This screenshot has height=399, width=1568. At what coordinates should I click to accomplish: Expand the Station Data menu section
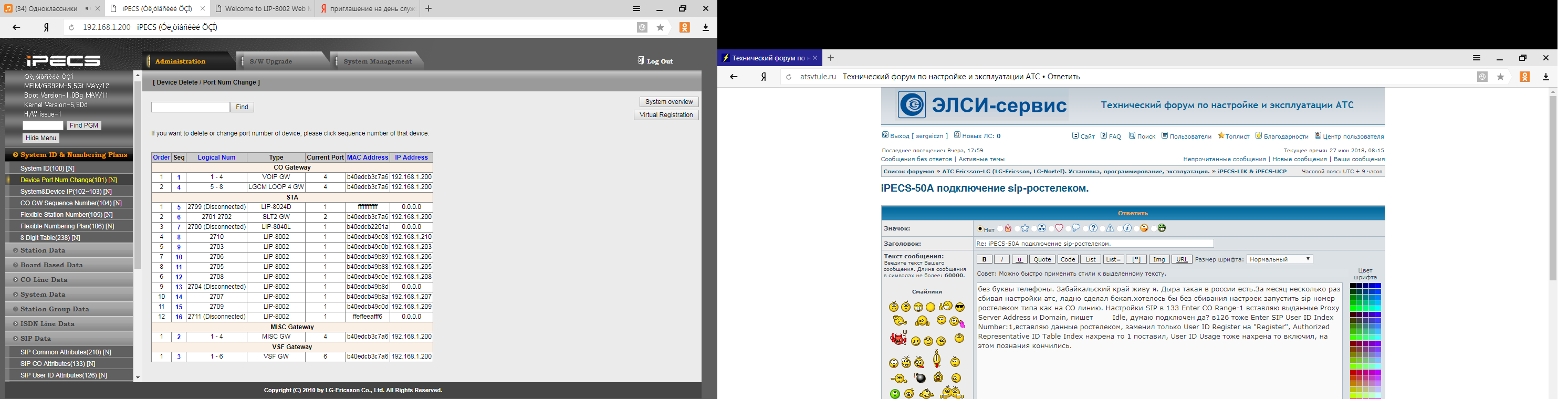(69, 250)
